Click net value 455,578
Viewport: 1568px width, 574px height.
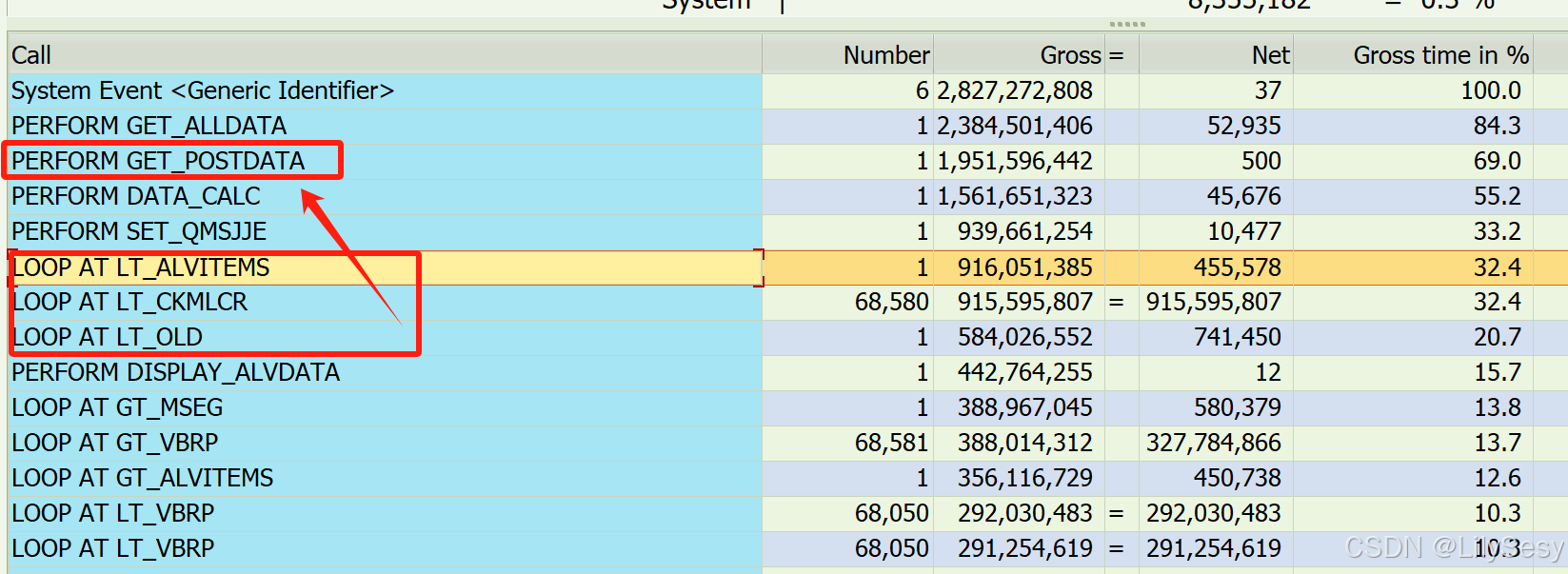pos(1238,267)
